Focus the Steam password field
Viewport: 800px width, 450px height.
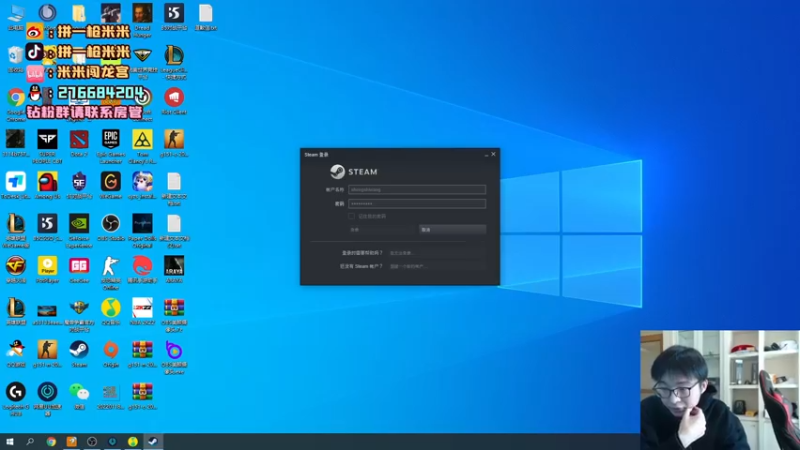(x=417, y=204)
